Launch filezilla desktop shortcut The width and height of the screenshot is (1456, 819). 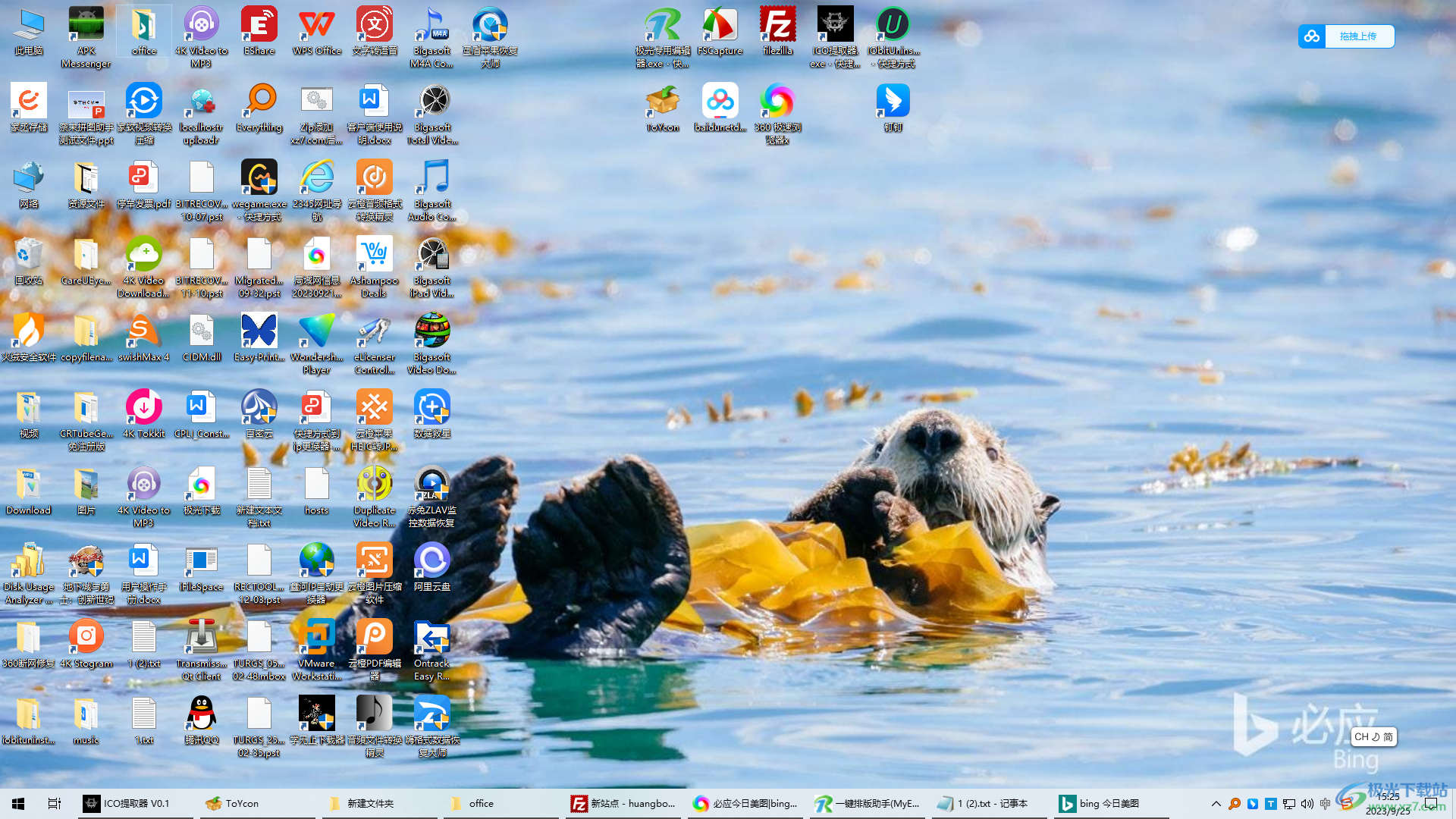click(777, 30)
